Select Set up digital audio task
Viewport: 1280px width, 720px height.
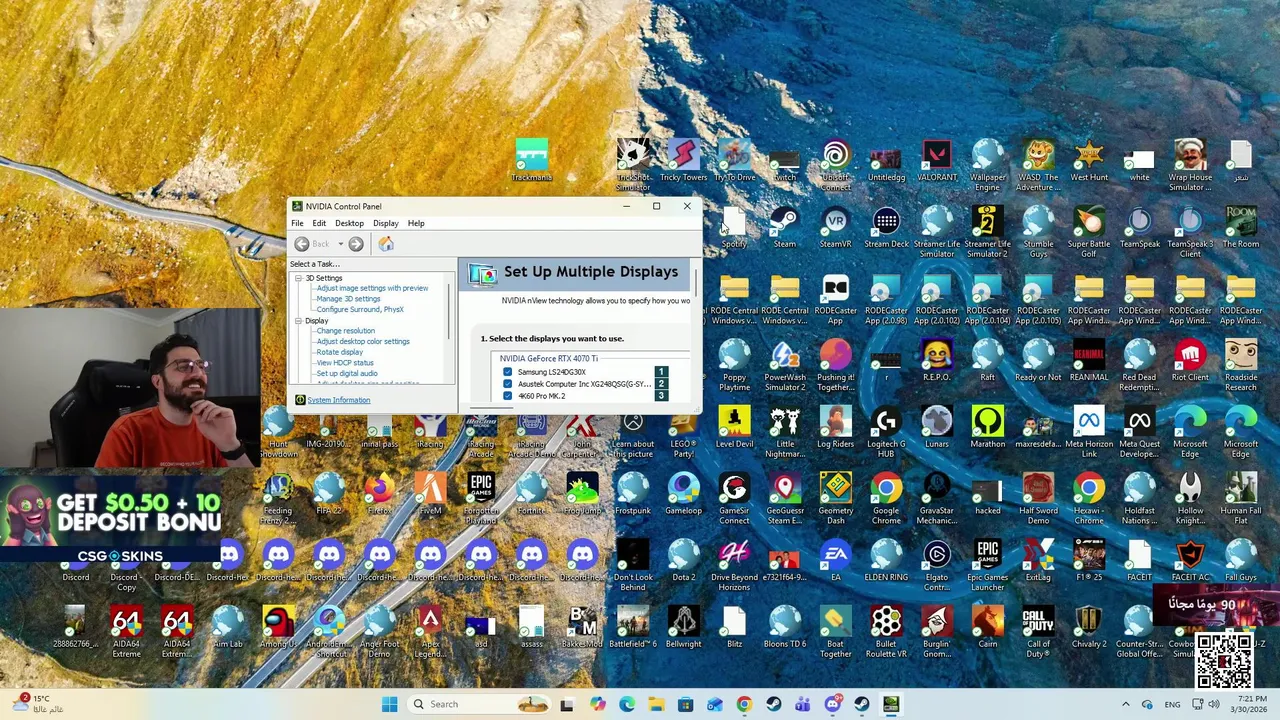pos(347,374)
